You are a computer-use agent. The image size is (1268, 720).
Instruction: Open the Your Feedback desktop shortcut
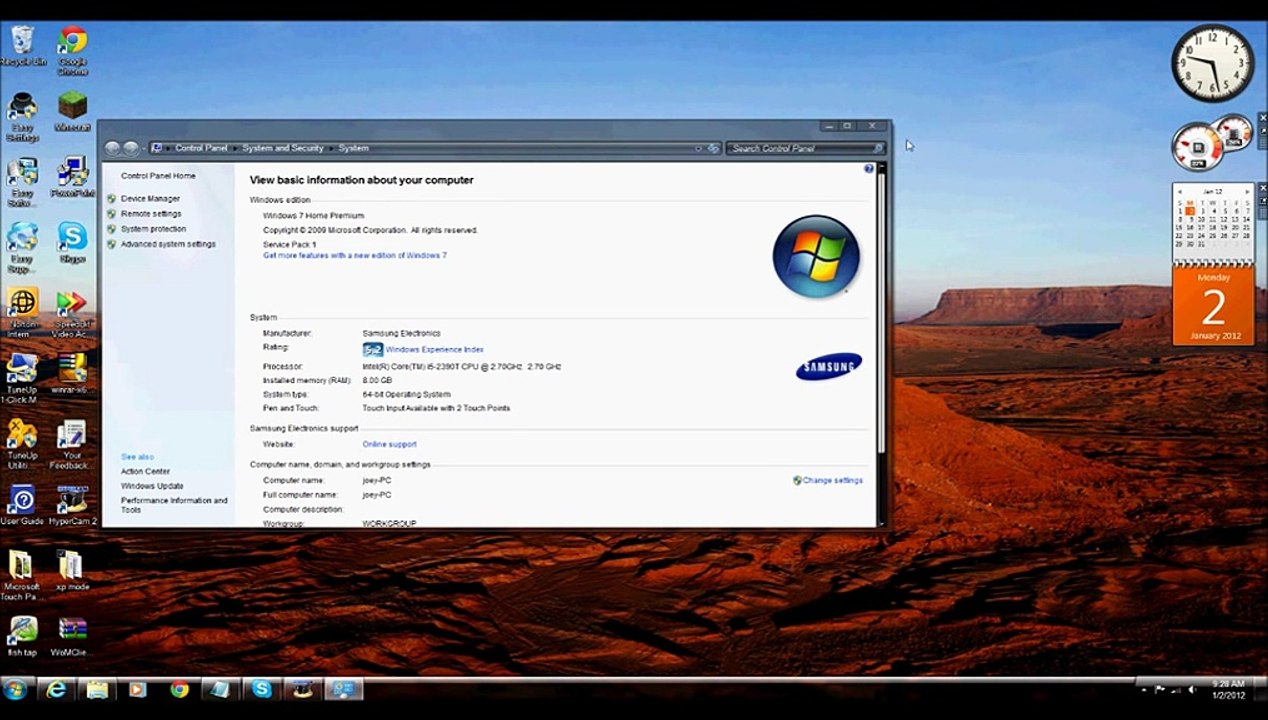pos(72,445)
